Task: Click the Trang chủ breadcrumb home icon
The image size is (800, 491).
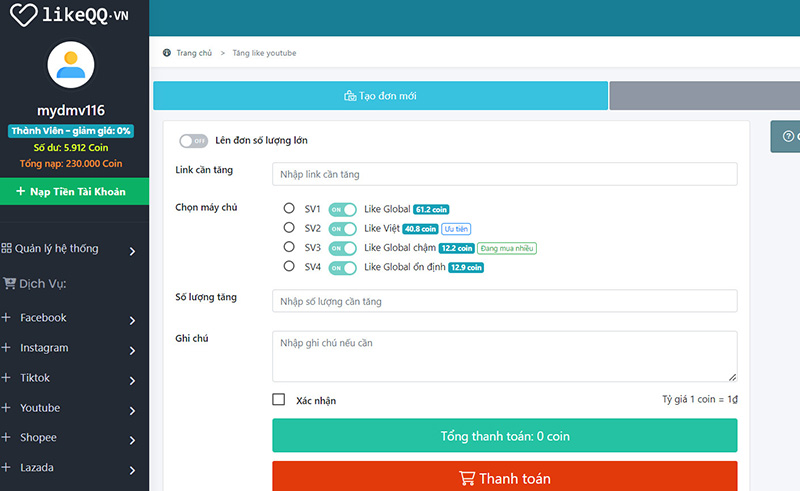Action: point(166,53)
